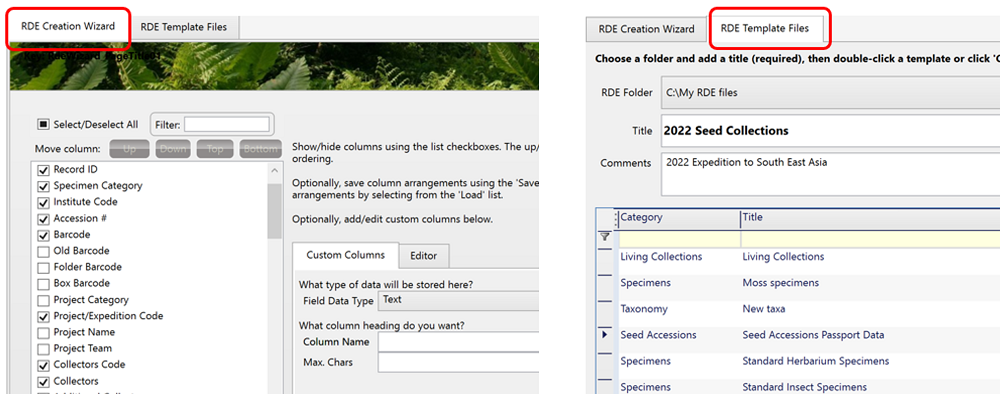Uncheck the Record ID column checkbox
This screenshot has height=394, width=1000.
click(x=43, y=170)
